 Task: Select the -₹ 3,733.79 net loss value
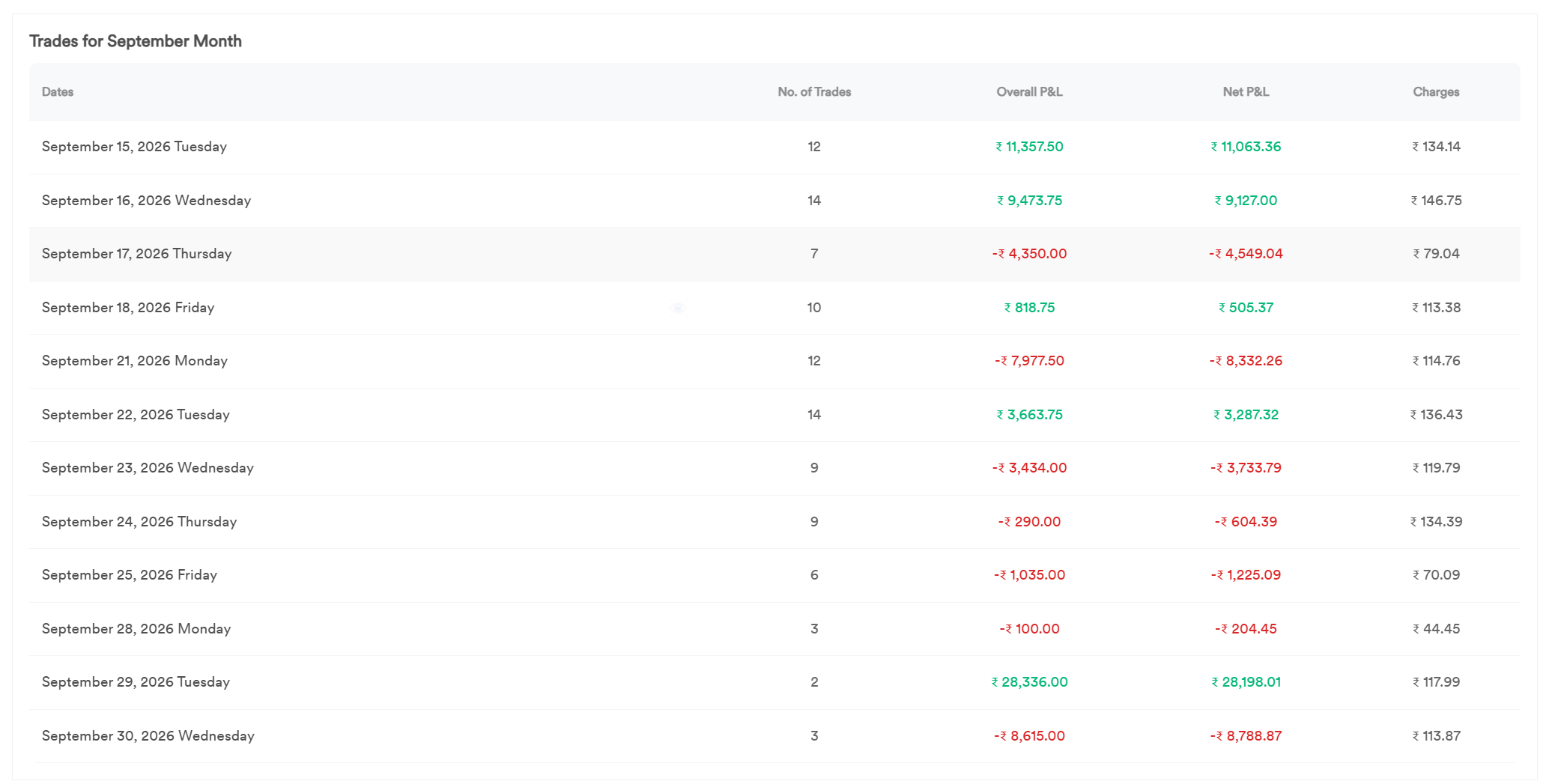(1246, 468)
